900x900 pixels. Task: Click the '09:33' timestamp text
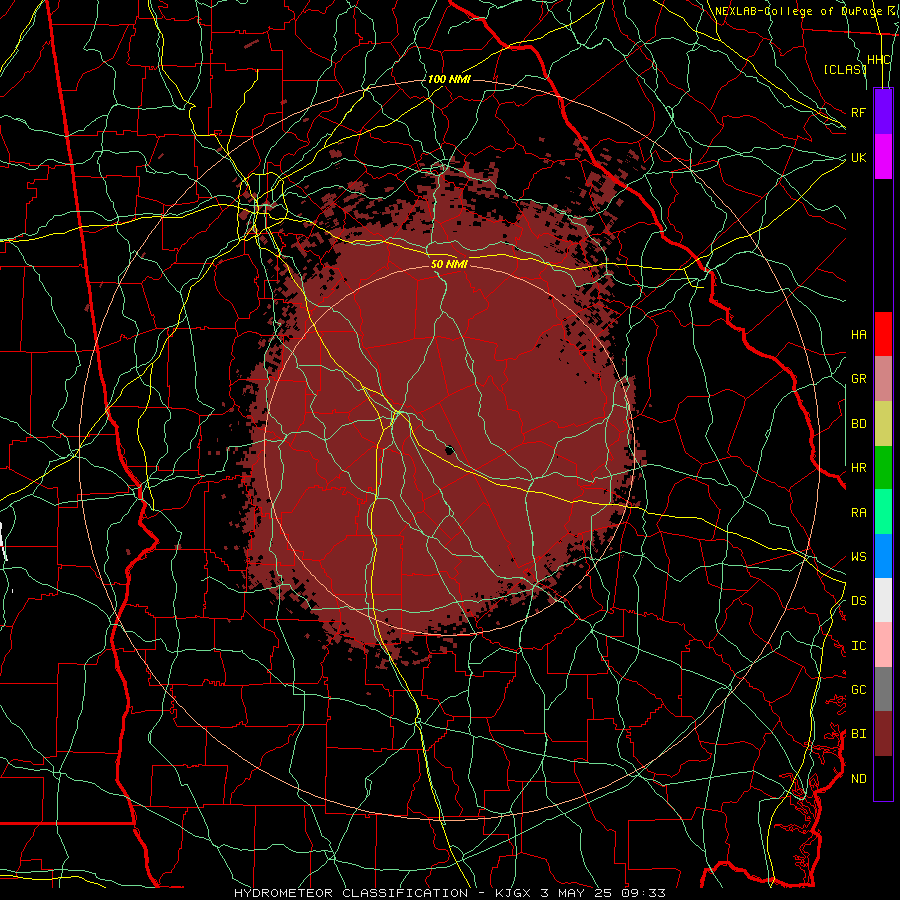(644, 893)
